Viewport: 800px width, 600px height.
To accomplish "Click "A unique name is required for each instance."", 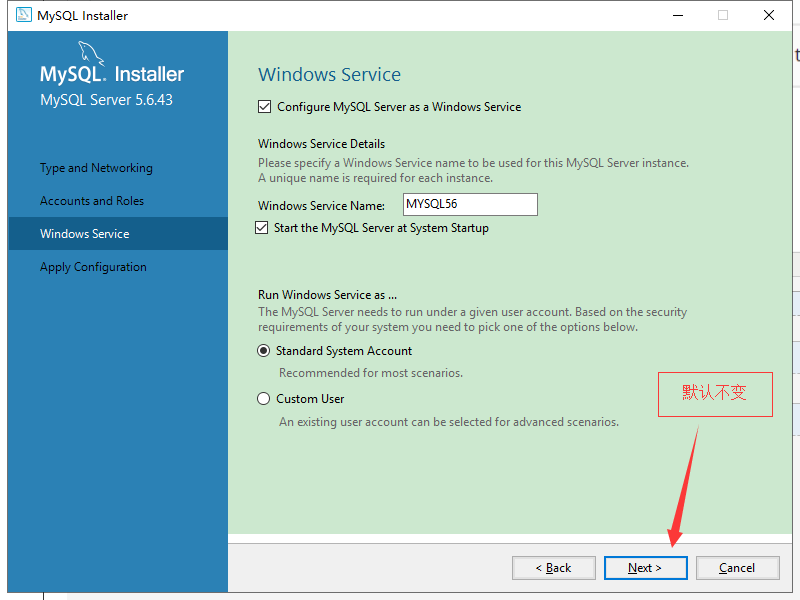I will [376, 178].
